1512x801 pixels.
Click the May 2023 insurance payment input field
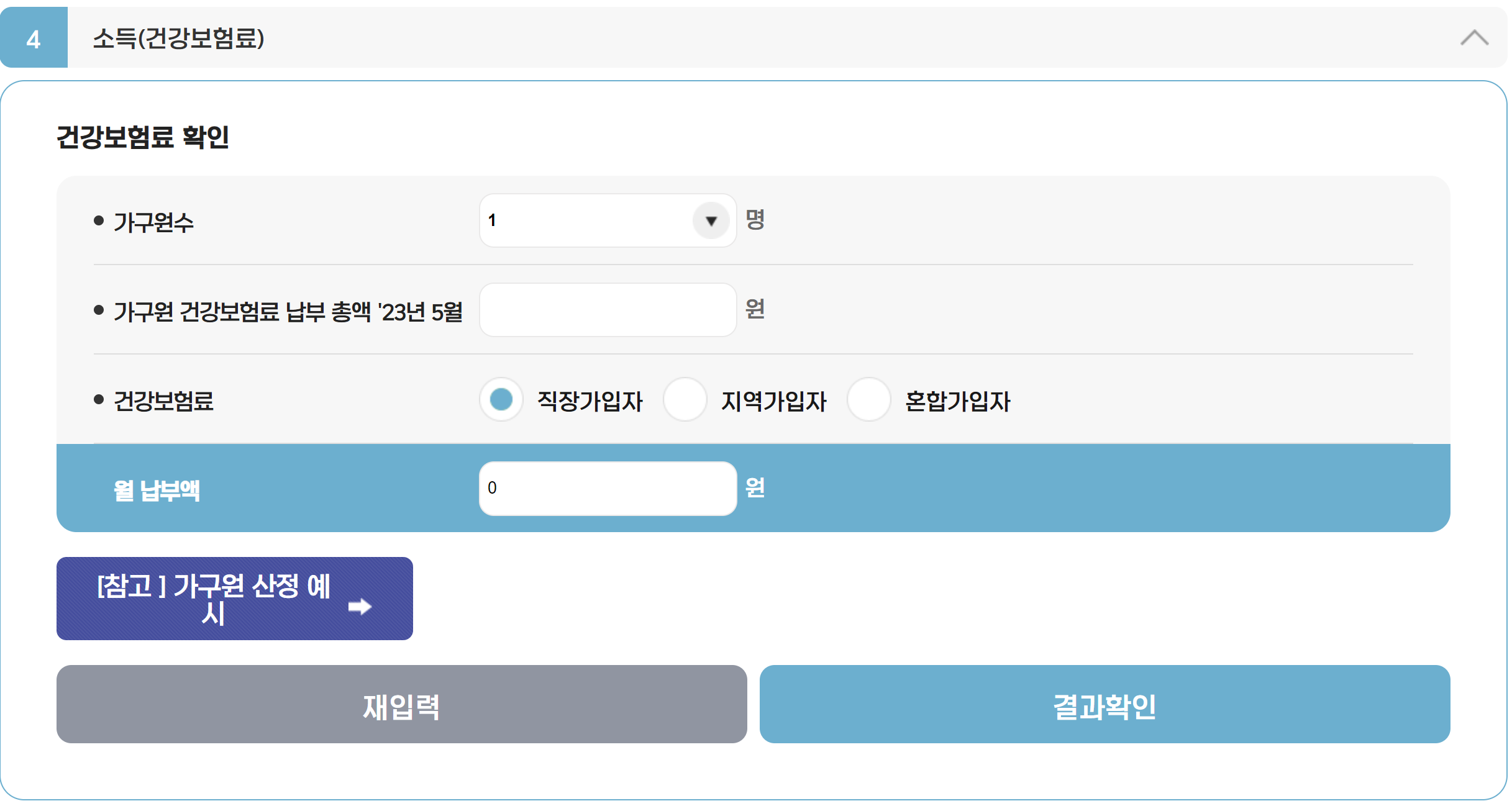click(x=607, y=309)
